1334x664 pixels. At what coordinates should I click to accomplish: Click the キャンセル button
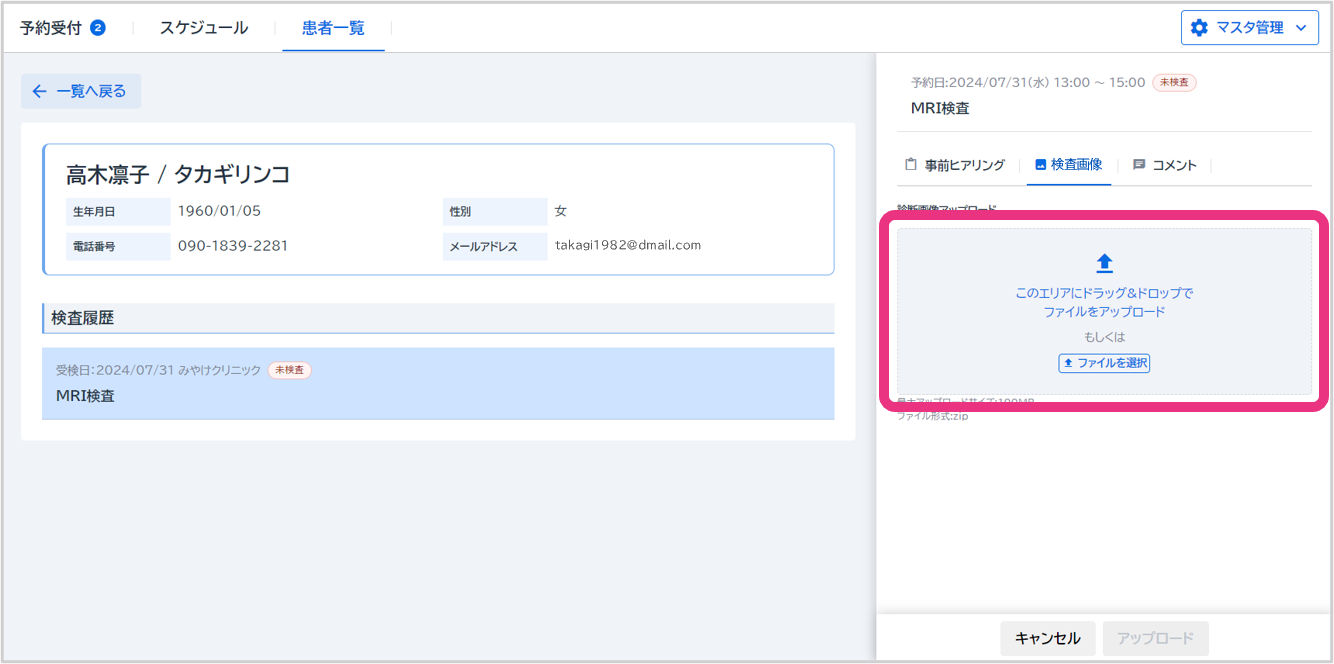(x=1047, y=638)
